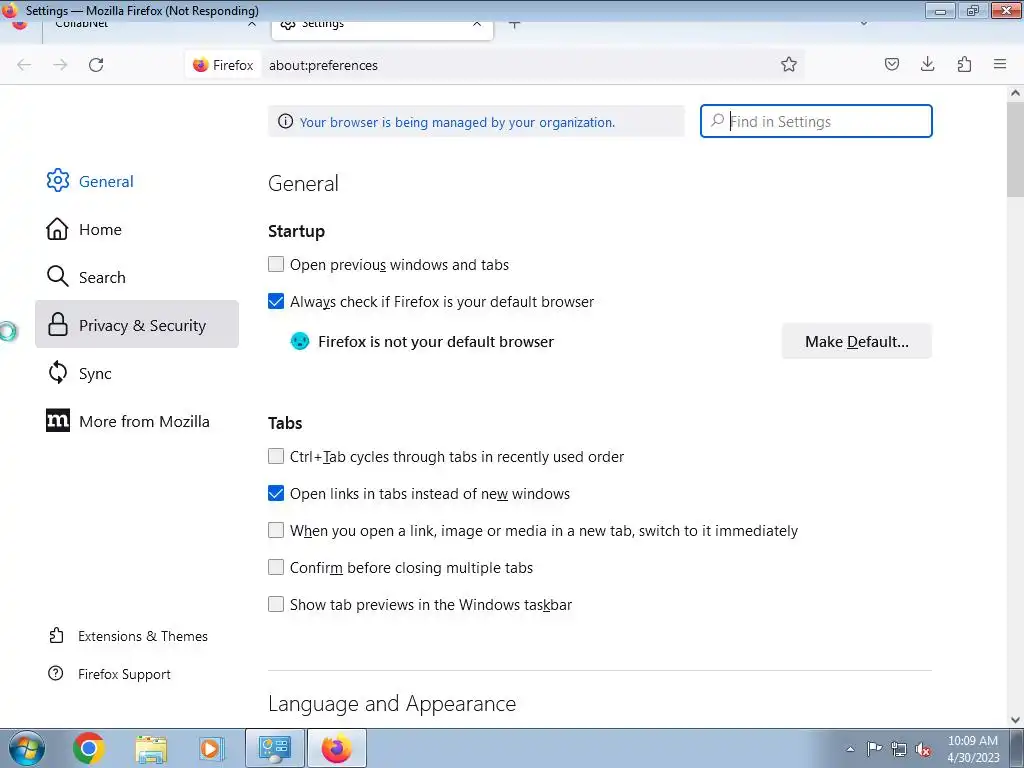Reload the page with refresh icon
The height and width of the screenshot is (768, 1024).
pyautogui.click(x=96, y=65)
